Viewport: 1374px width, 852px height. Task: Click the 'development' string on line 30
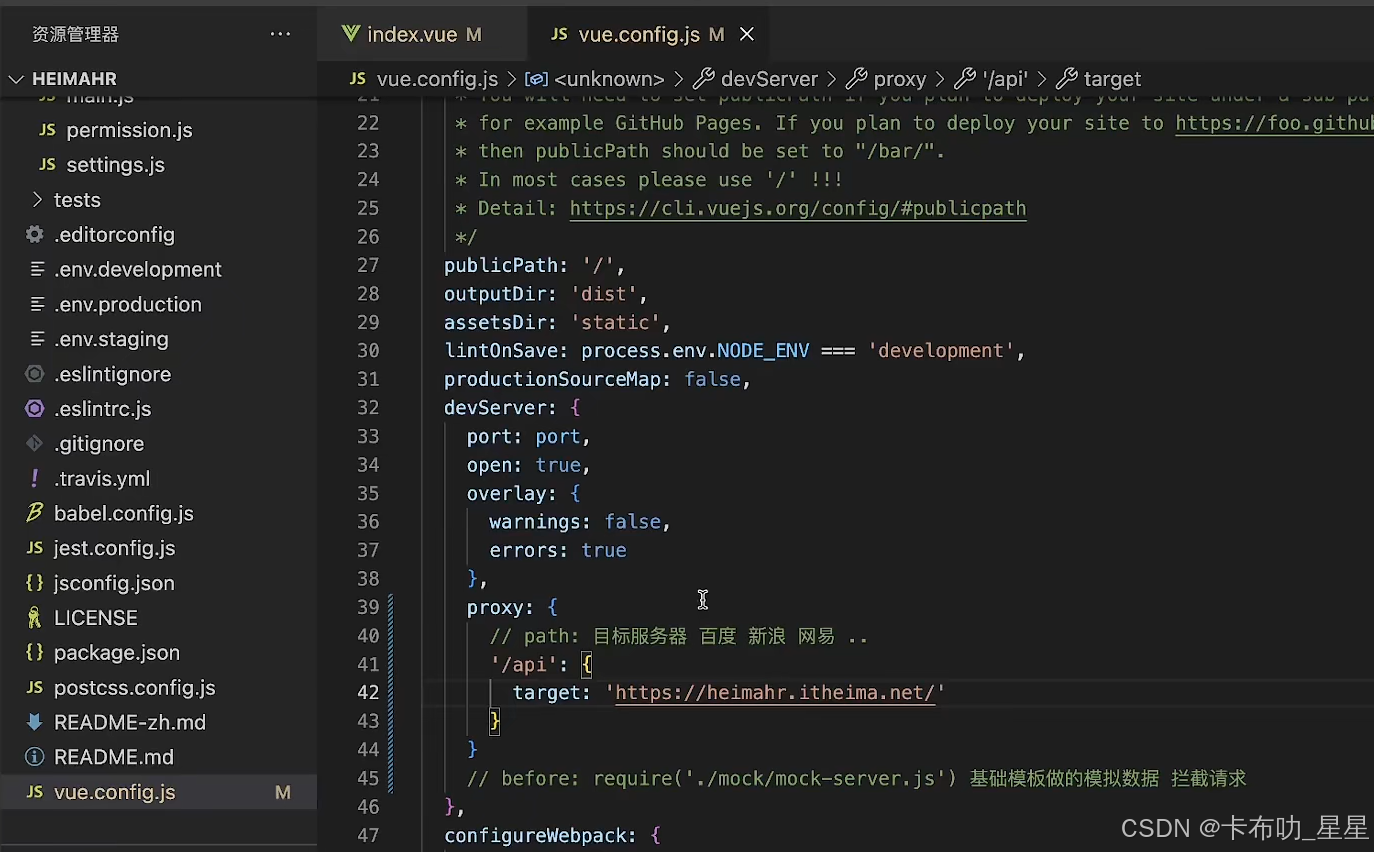[941, 351]
